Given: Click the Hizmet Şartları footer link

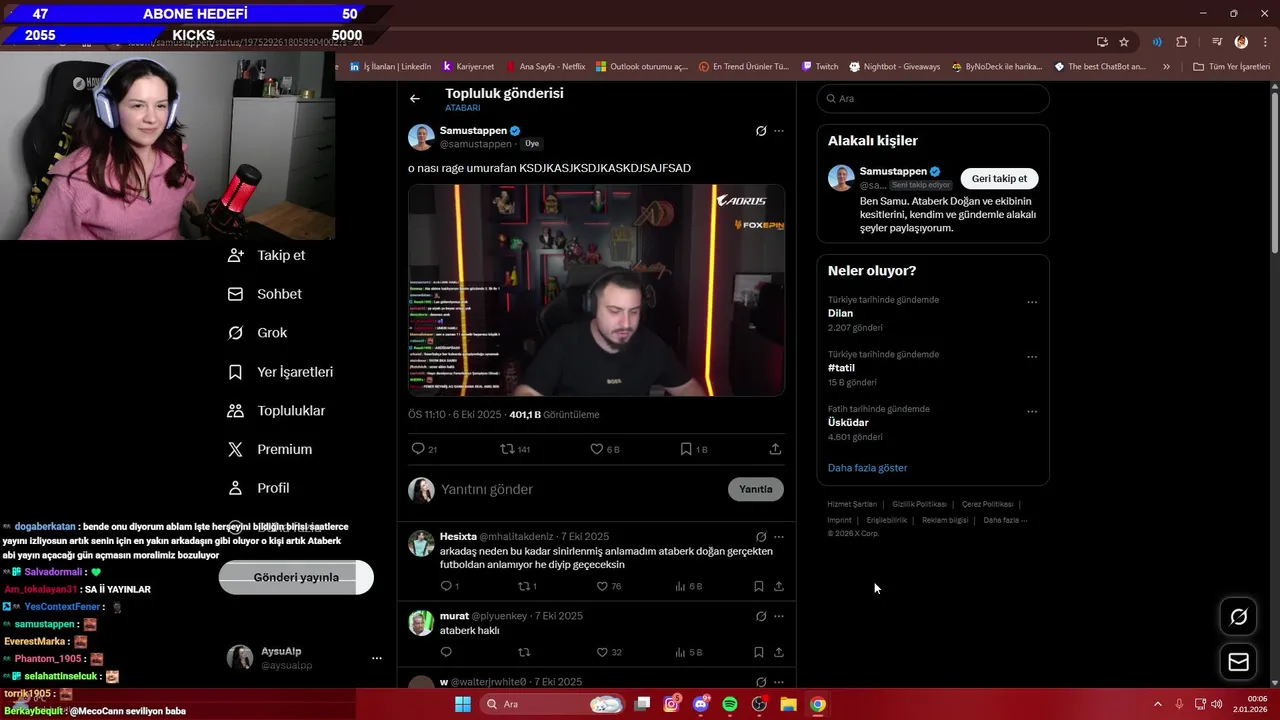Looking at the screenshot, I should coord(852,504).
